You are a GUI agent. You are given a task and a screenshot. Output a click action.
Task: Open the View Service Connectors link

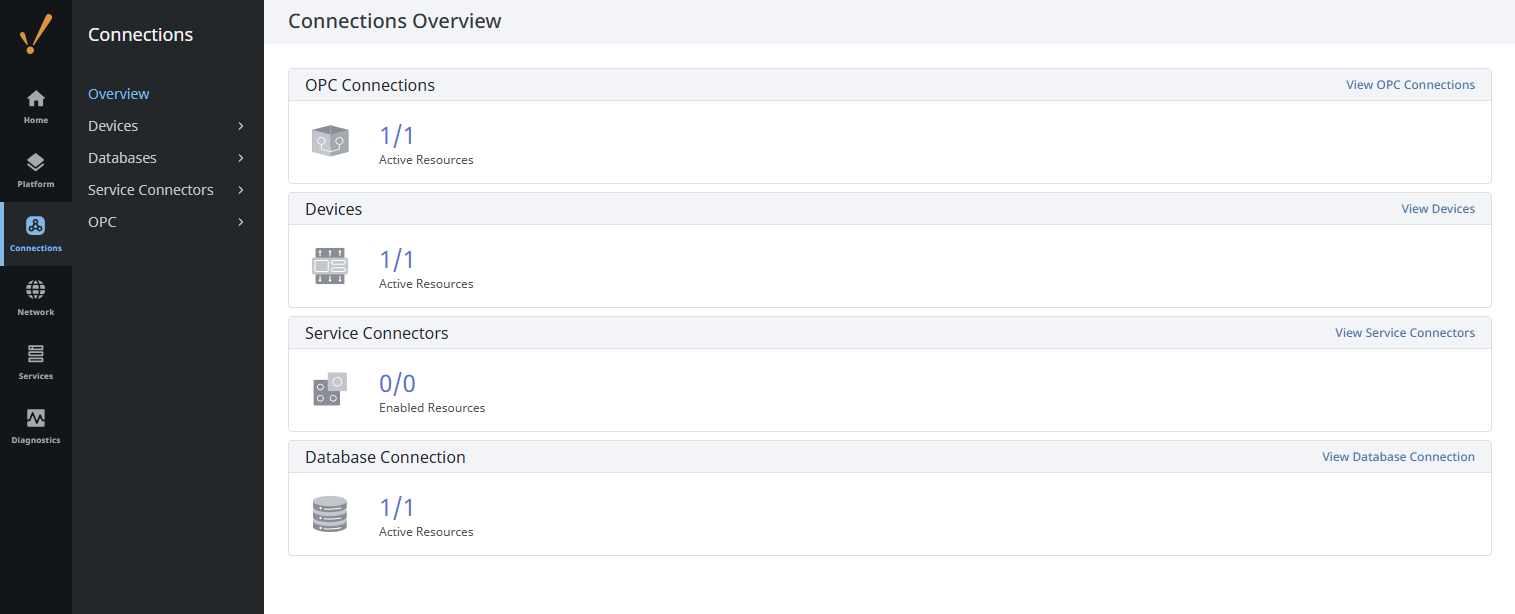[x=1404, y=333]
